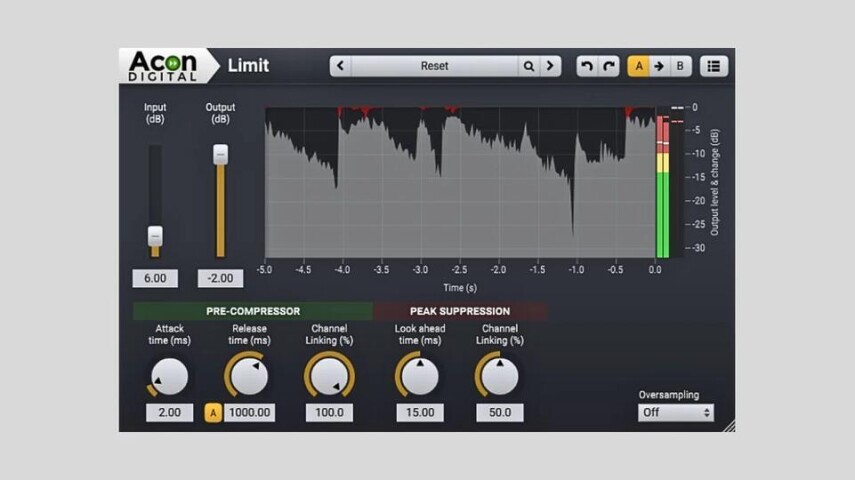Go to next preset arrow

550,67
